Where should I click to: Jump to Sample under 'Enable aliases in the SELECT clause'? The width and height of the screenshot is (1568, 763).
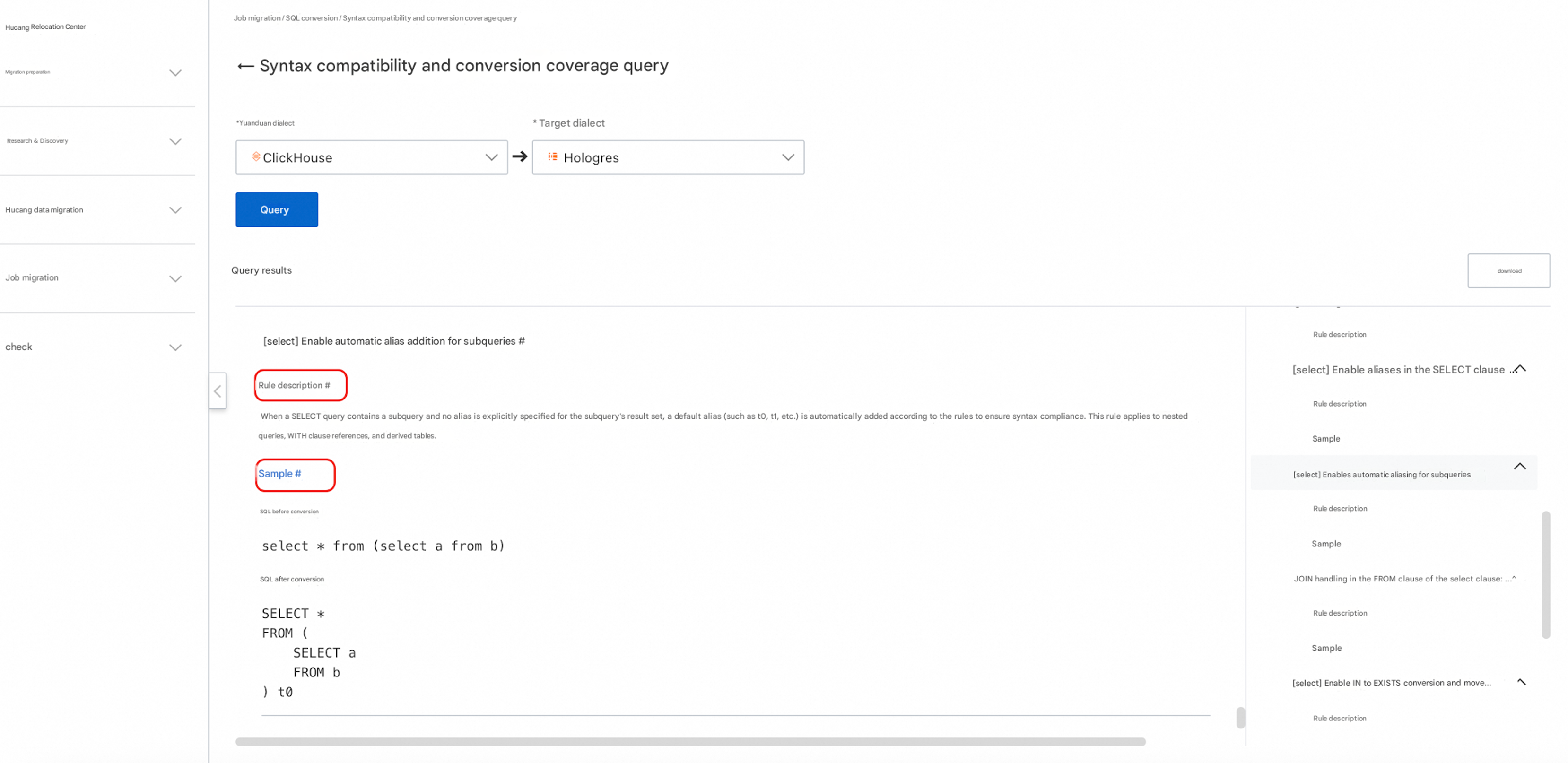[x=1326, y=439]
